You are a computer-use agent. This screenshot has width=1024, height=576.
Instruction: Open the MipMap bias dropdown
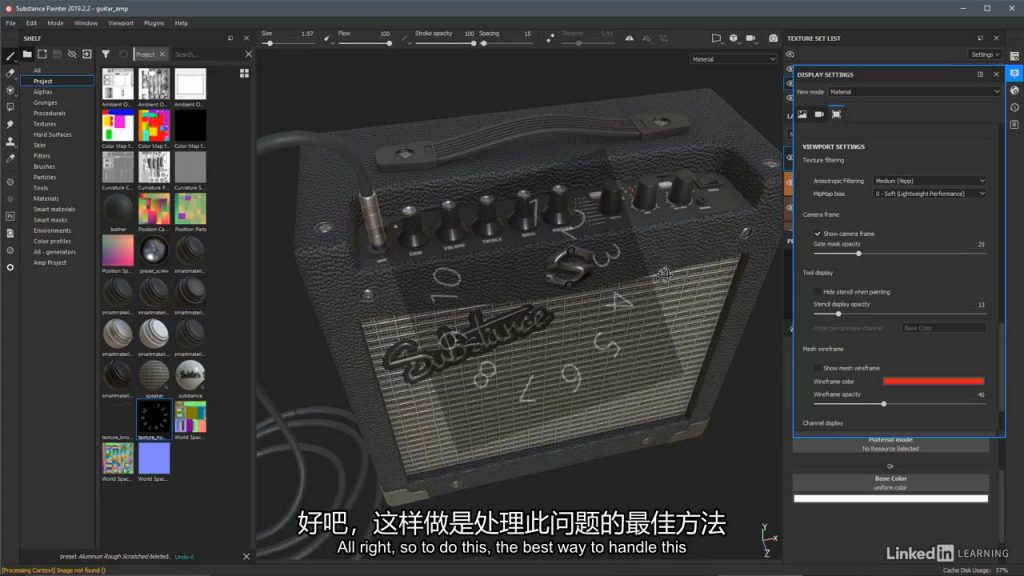coord(929,194)
